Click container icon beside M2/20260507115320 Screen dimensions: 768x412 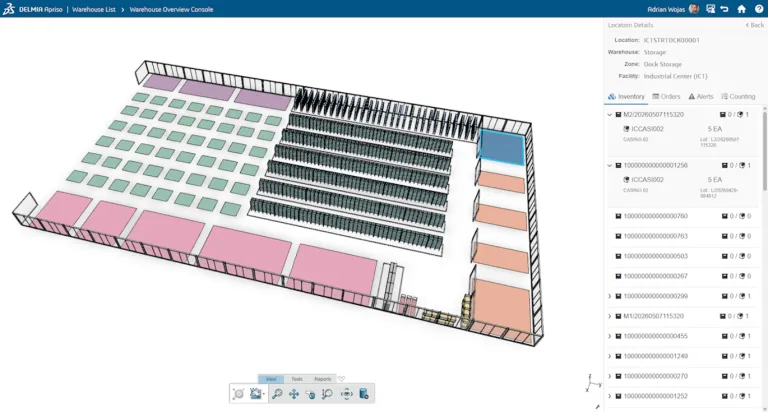(x=618, y=115)
